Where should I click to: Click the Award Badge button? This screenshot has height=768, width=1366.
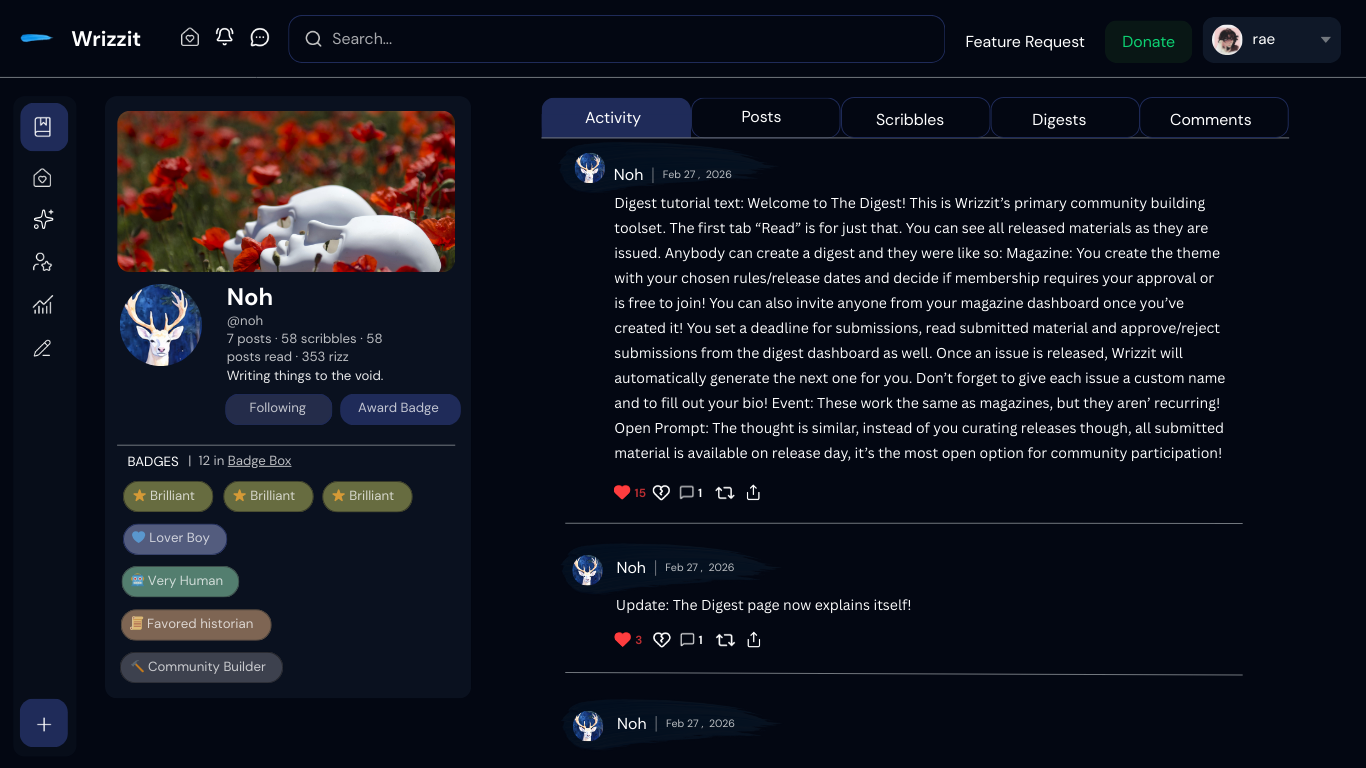399,408
